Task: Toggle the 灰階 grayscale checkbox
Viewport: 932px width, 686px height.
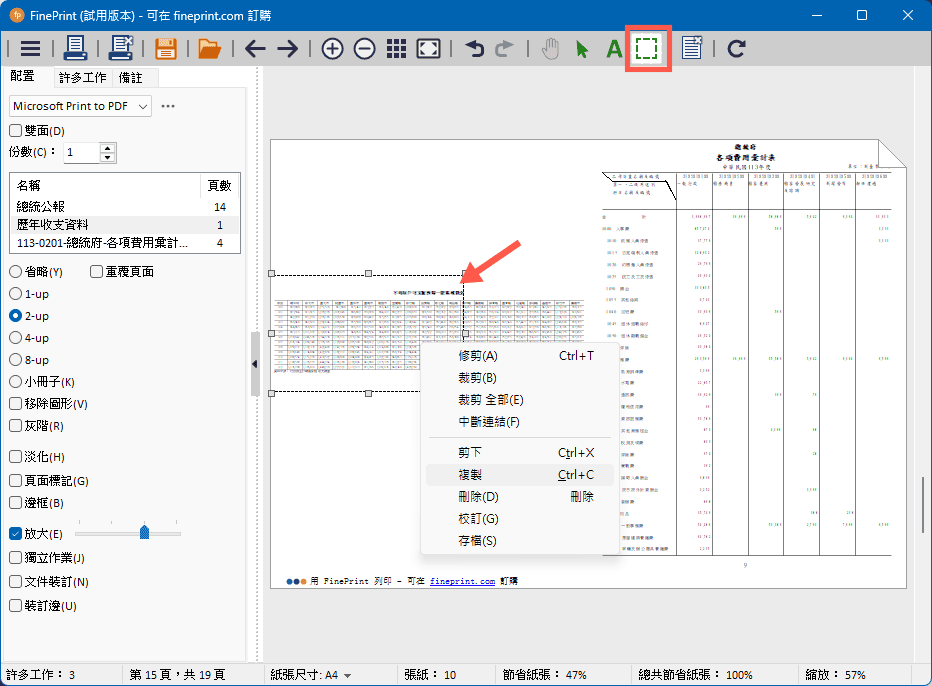Action: point(16,426)
